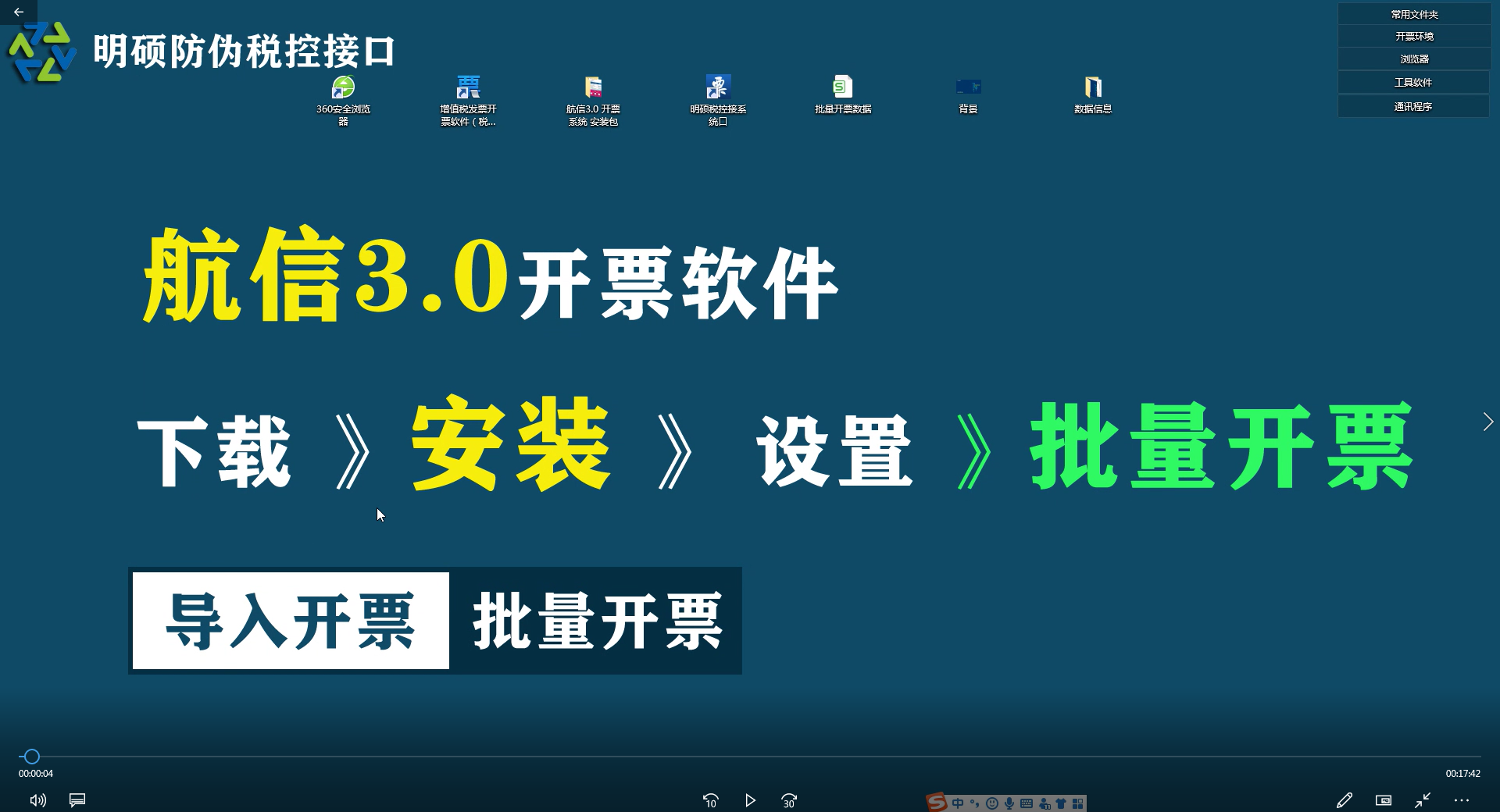
Task: Open the 360安全浏览器 desktop shortcut
Action: tap(343, 87)
